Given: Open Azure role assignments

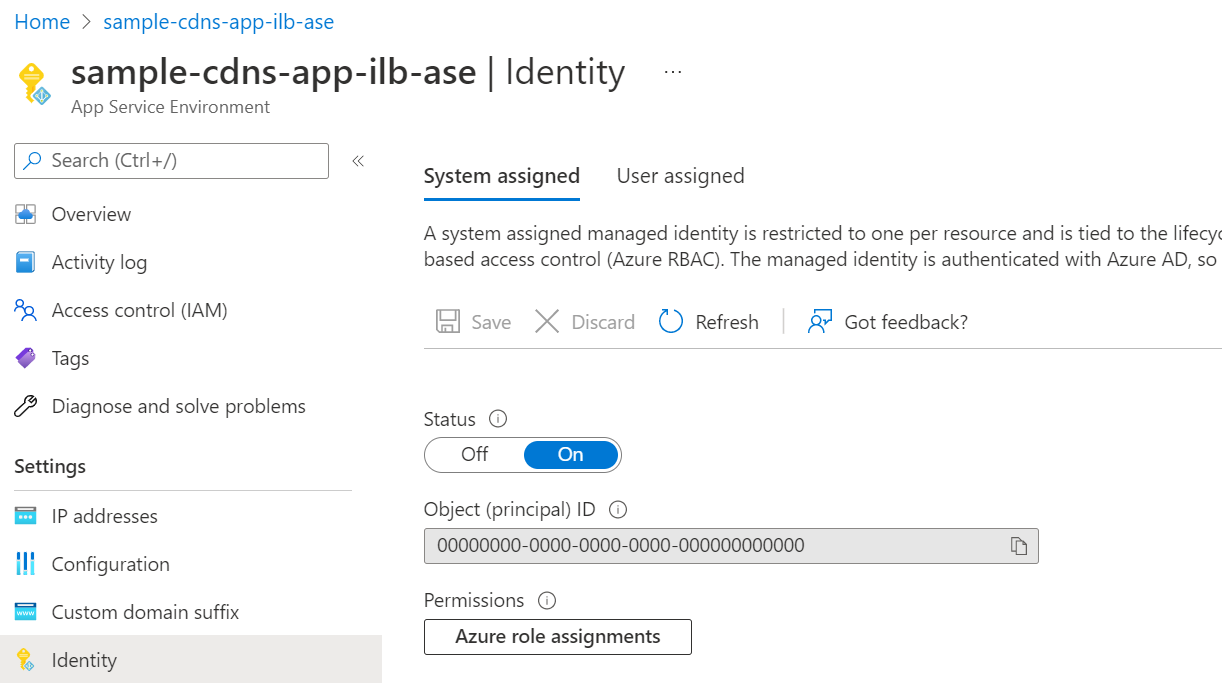Looking at the screenshot, I should coord(557,637).
